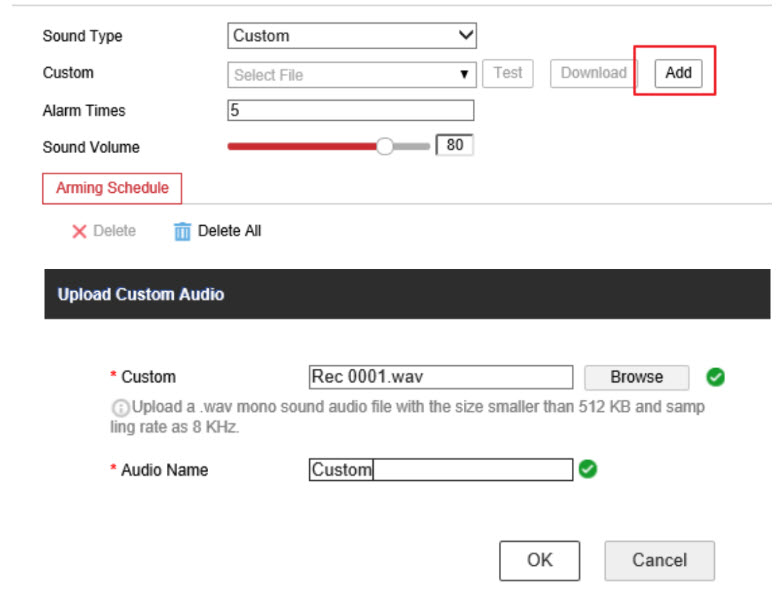Screen dimensions: 776x591
Task: Expand the Select File custom audio dropdown
Action: point(352,74)
